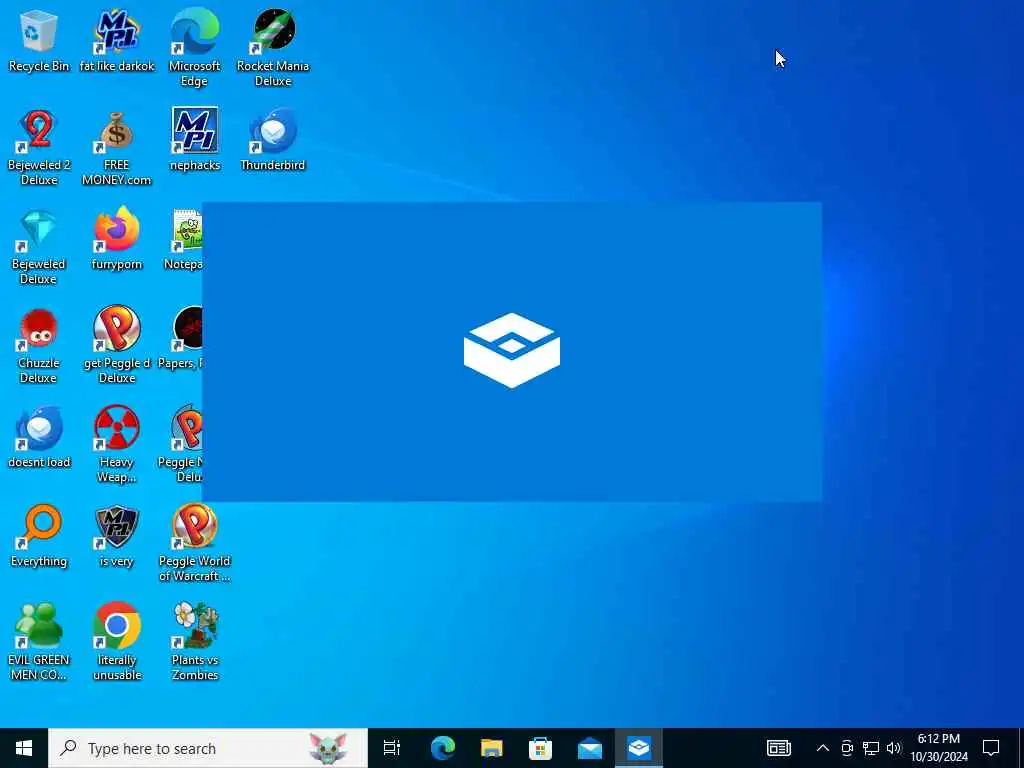Show hidden system tray icons
1024x768 pixels.
[823, 748]
